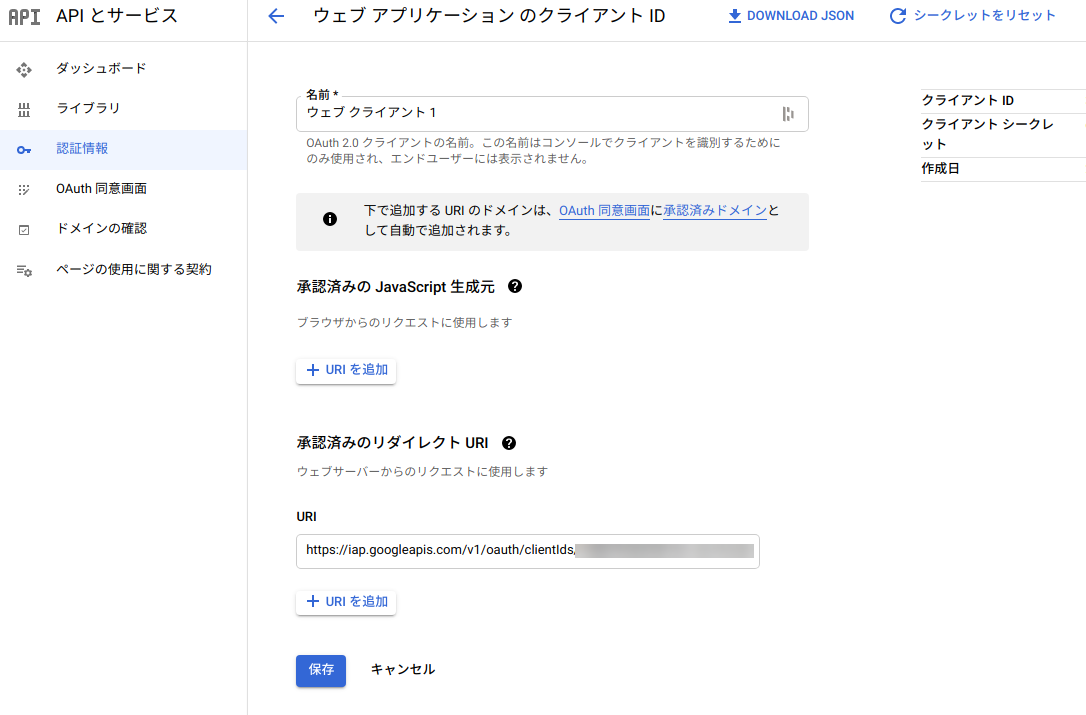Add a JavaScript origin URI

[x=345, y=369]
